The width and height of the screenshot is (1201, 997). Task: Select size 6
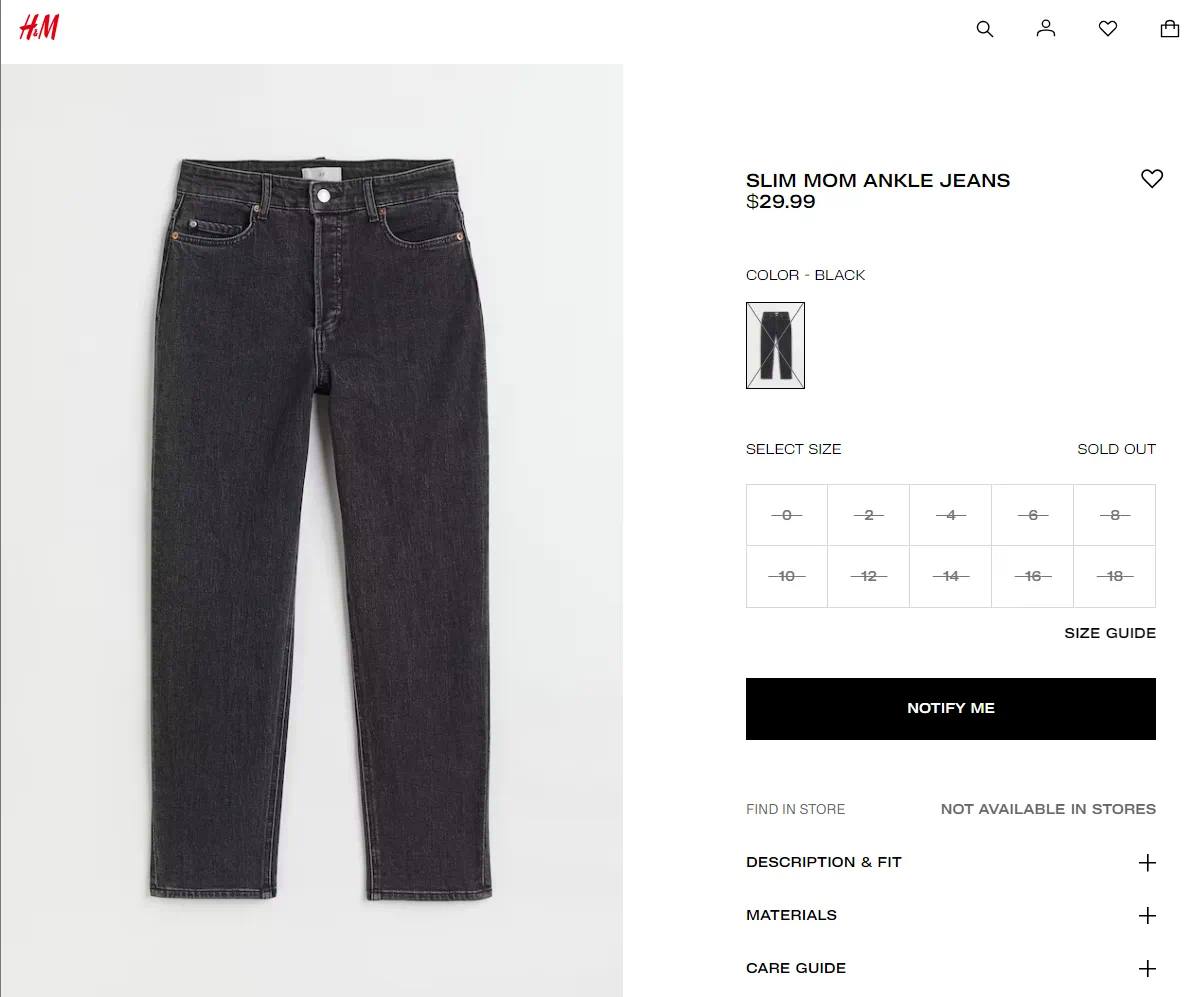1033,515
